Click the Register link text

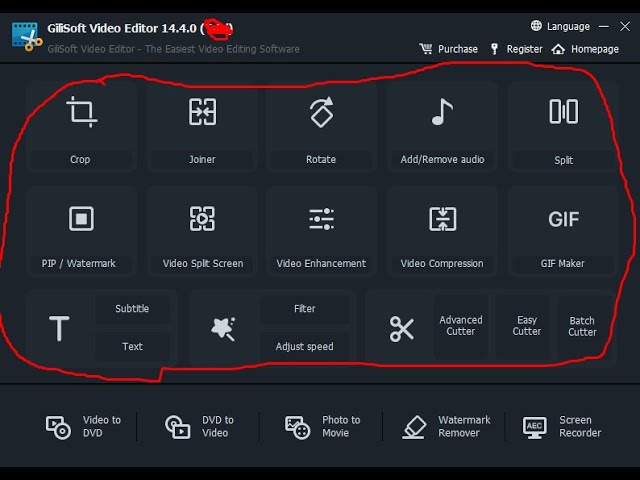click(524, 49)
